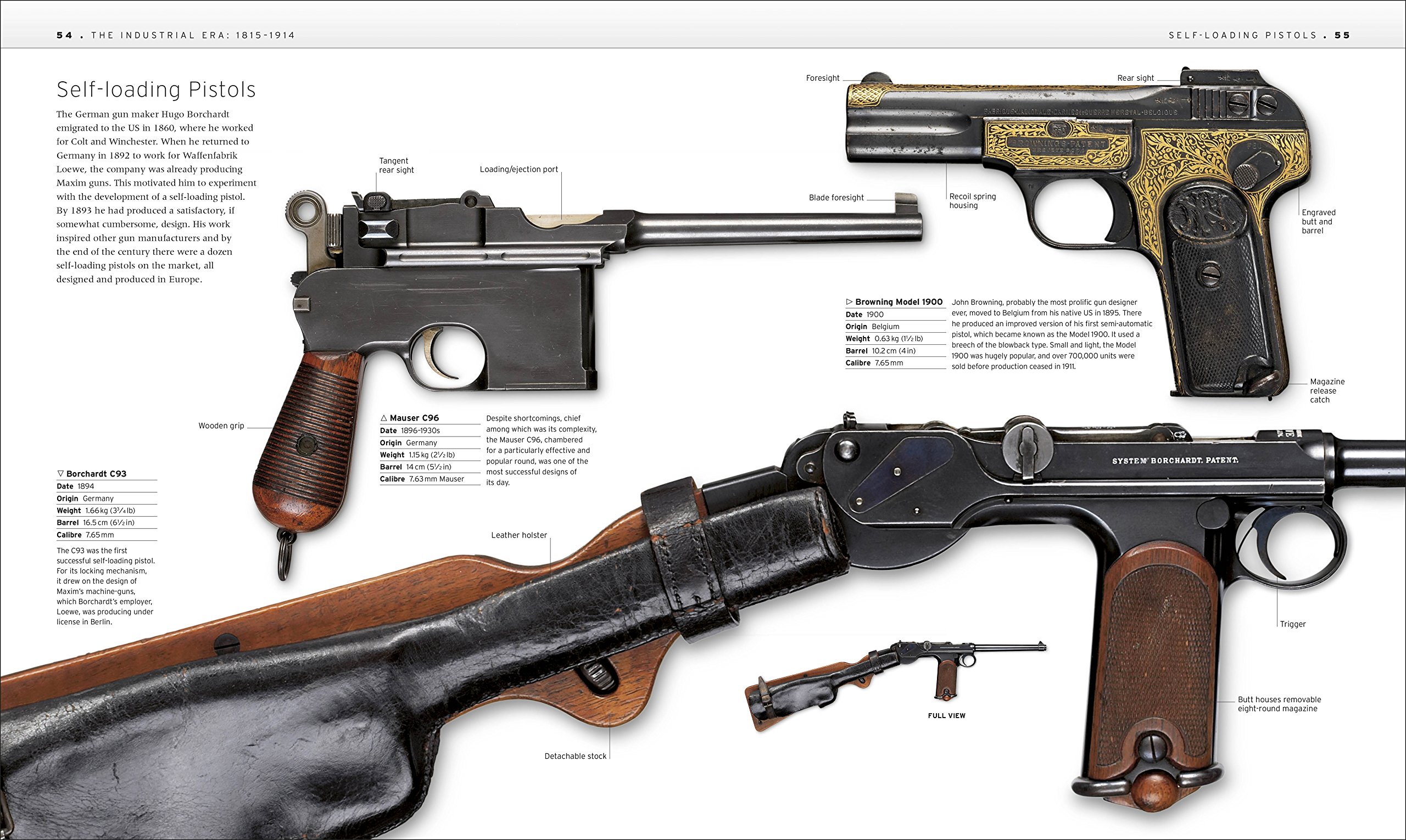Click the Self-loading Pistols main heading

tap(156, 89)
